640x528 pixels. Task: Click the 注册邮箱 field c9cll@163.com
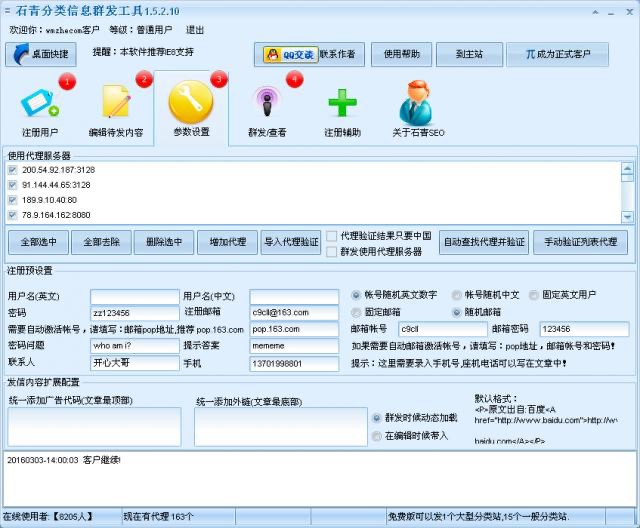point(294,313)
